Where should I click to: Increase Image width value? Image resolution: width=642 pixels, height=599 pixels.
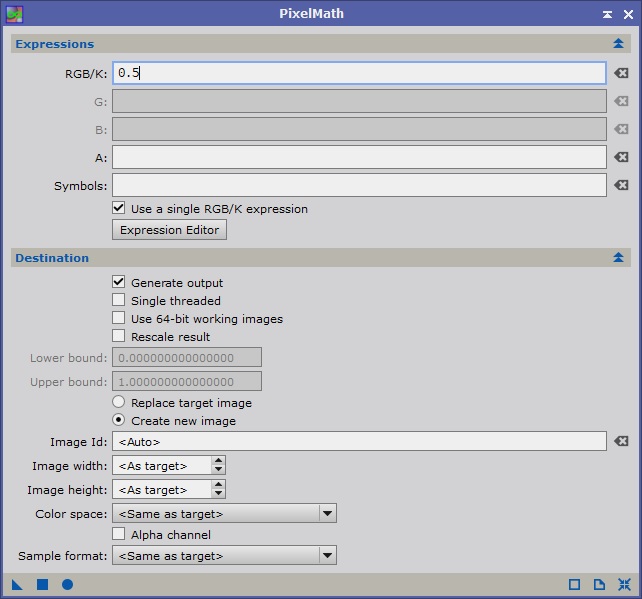[219, 461]
